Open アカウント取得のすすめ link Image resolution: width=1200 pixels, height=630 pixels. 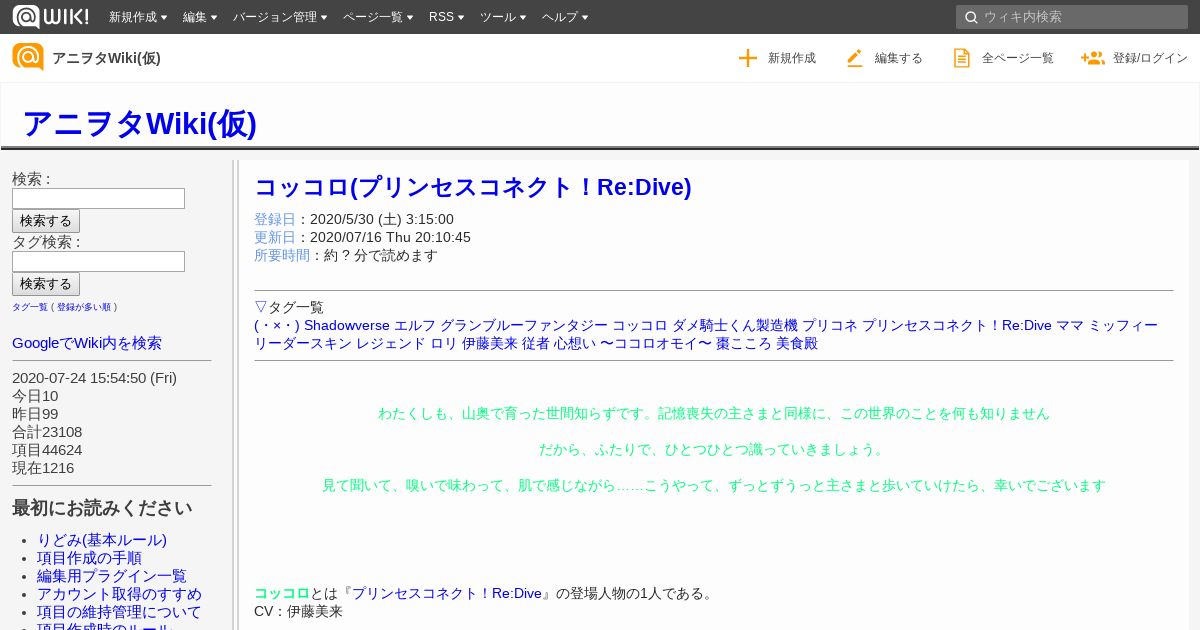[119, 594]
